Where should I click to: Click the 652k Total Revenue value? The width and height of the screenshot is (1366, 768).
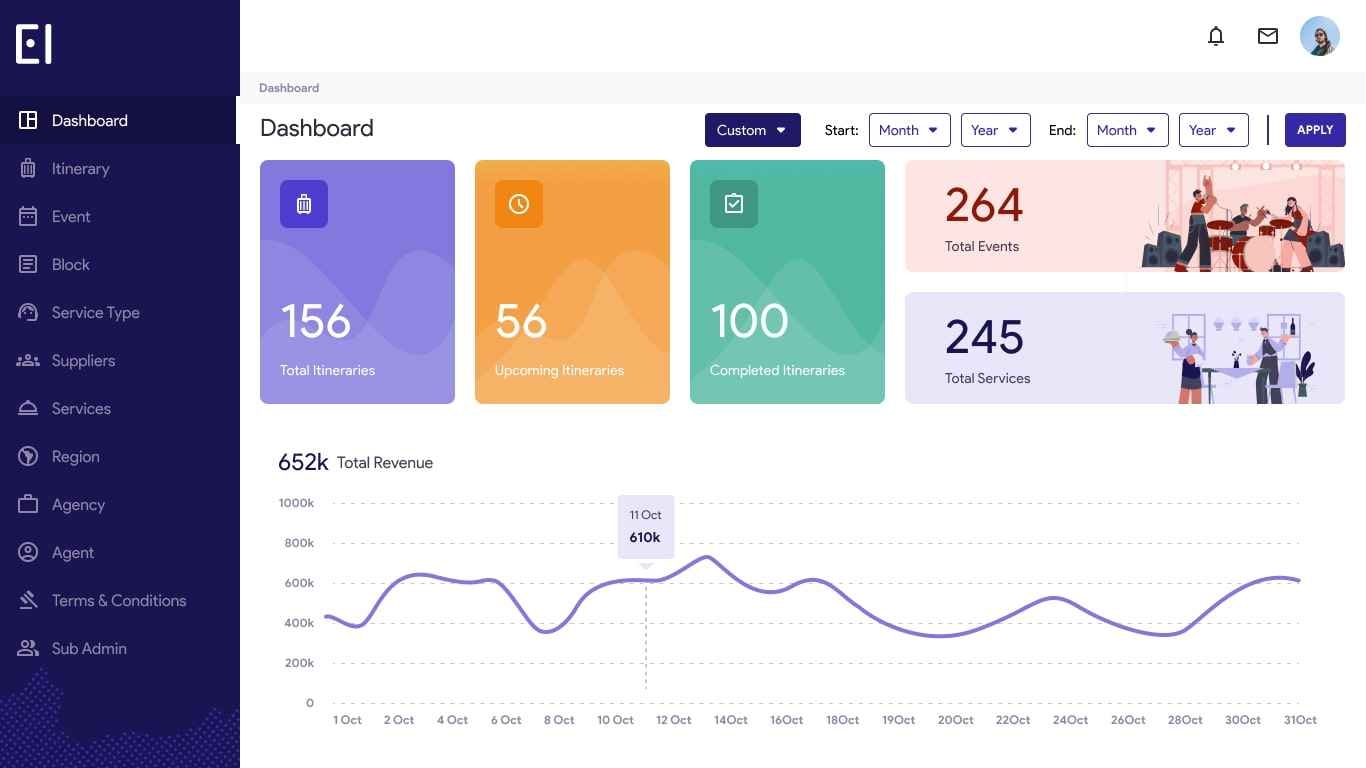tap(303, 462)
